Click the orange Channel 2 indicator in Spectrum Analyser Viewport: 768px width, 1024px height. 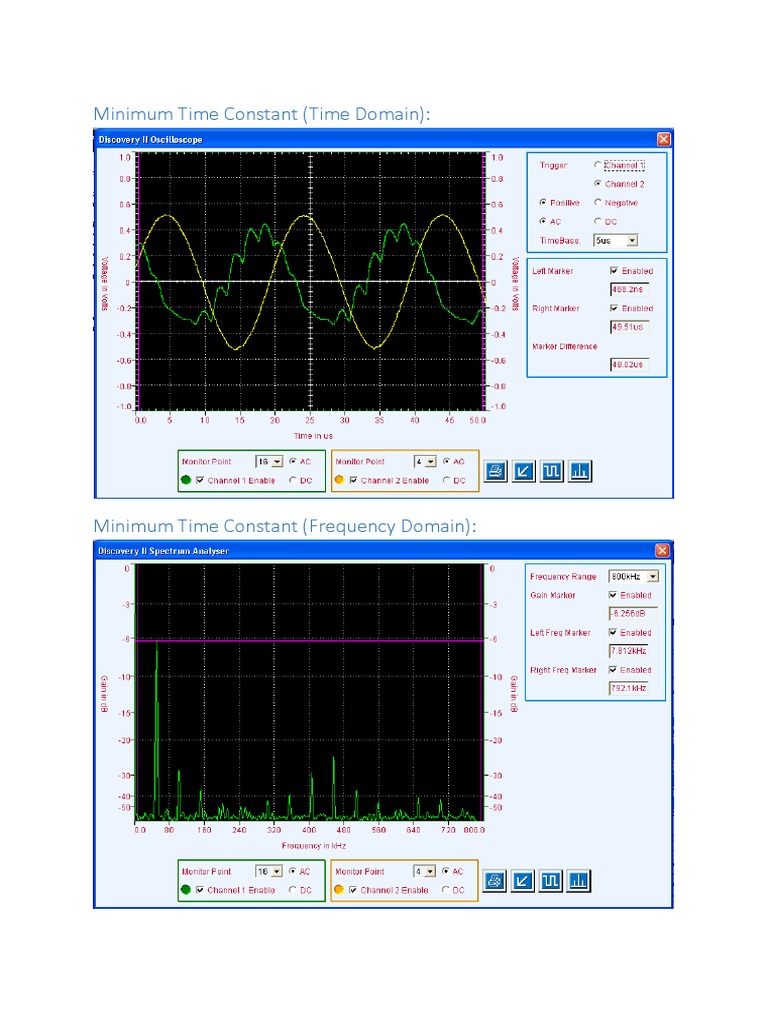click(x=339, y=889)
